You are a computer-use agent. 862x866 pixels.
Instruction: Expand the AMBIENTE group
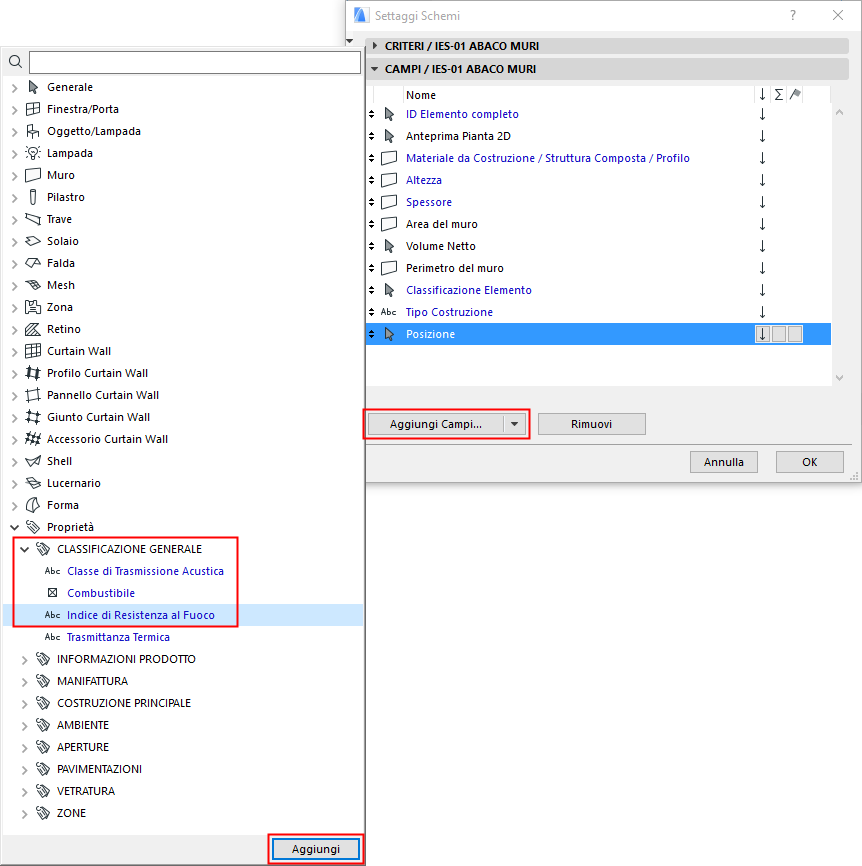click(x=24, y=726)
